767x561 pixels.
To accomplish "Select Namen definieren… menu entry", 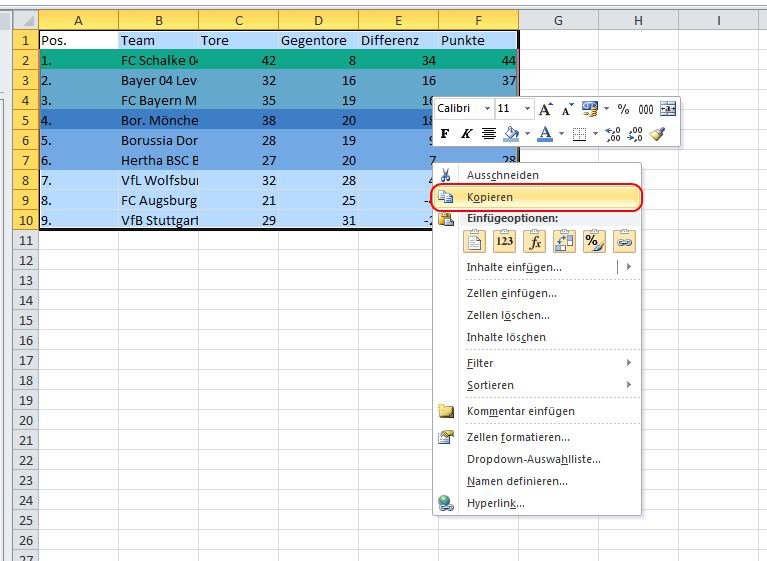I will (x=537, y=481).
